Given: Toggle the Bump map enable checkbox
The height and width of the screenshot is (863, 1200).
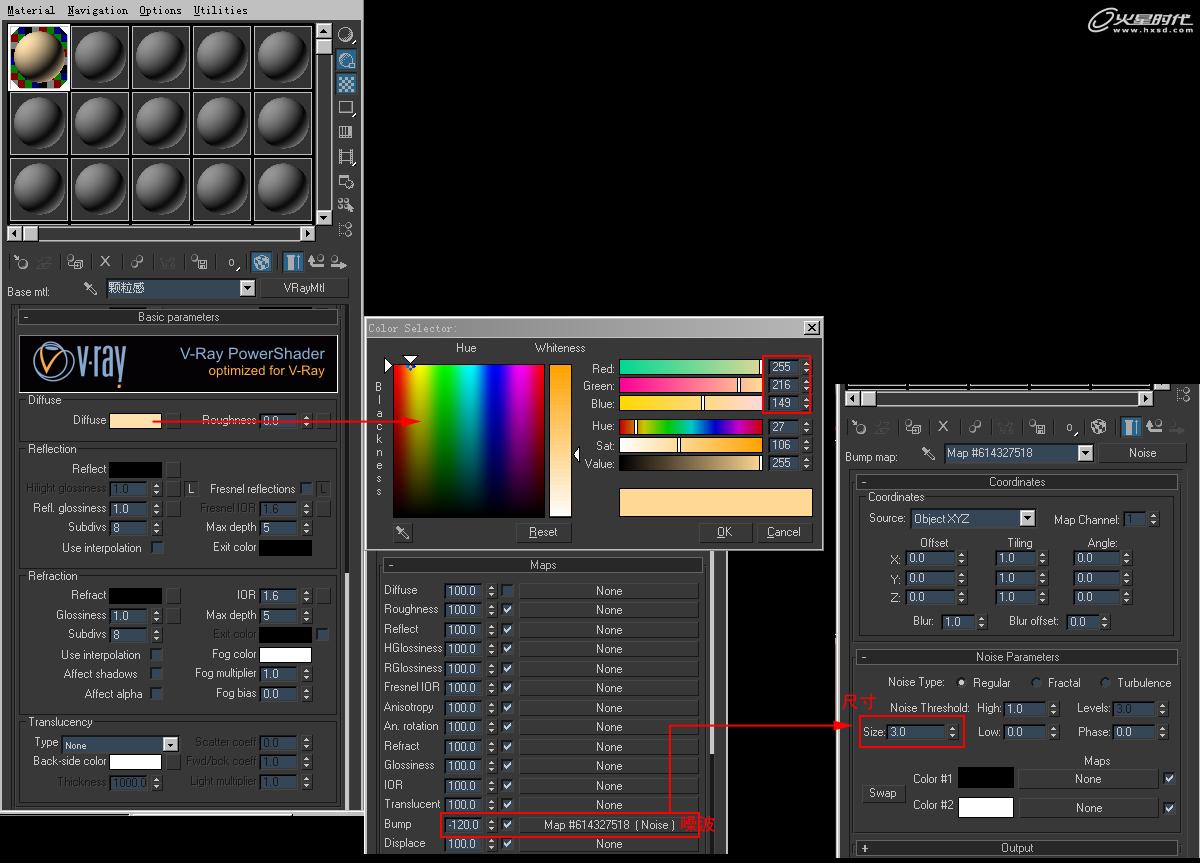Looking at the screenshot, I should (x=508, y=825).
